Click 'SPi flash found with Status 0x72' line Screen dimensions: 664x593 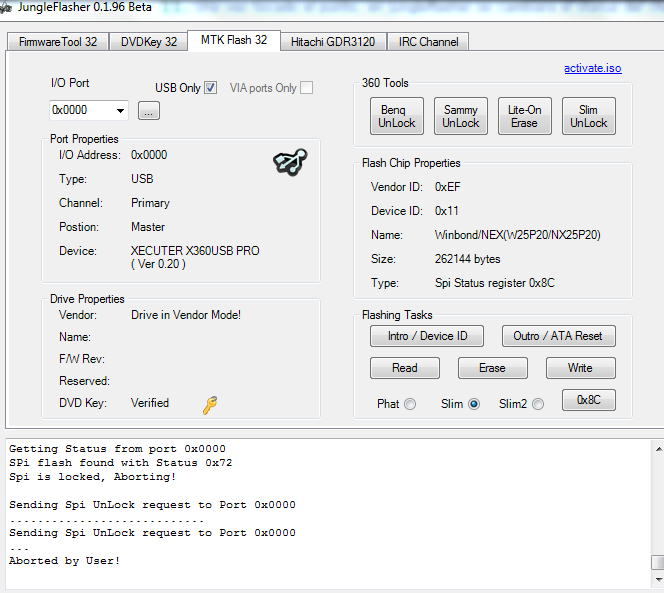pyautogui.click(x=121, y=463)
